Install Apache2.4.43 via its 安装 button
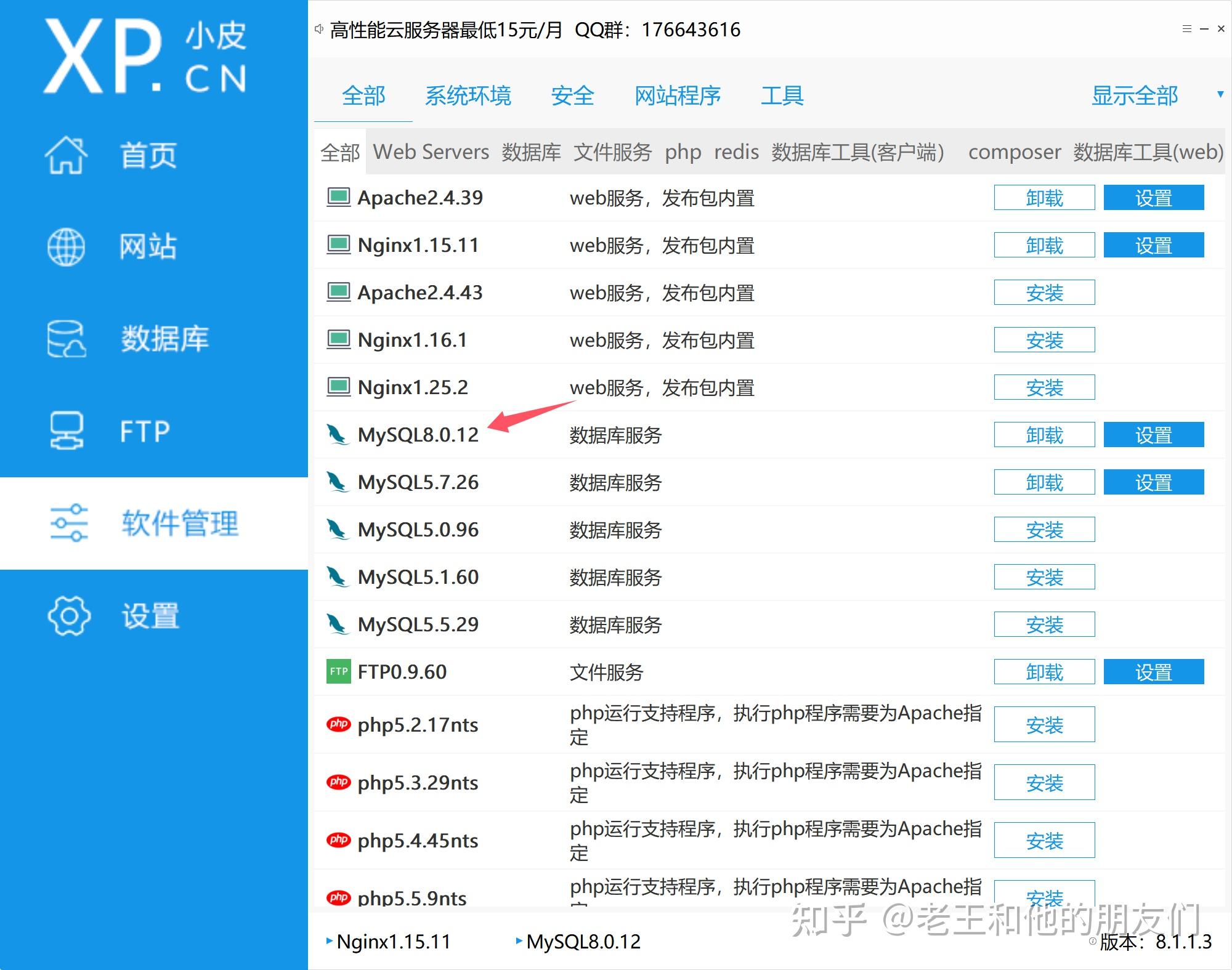The image size is (1232, 970). [x=1044, y=293]
